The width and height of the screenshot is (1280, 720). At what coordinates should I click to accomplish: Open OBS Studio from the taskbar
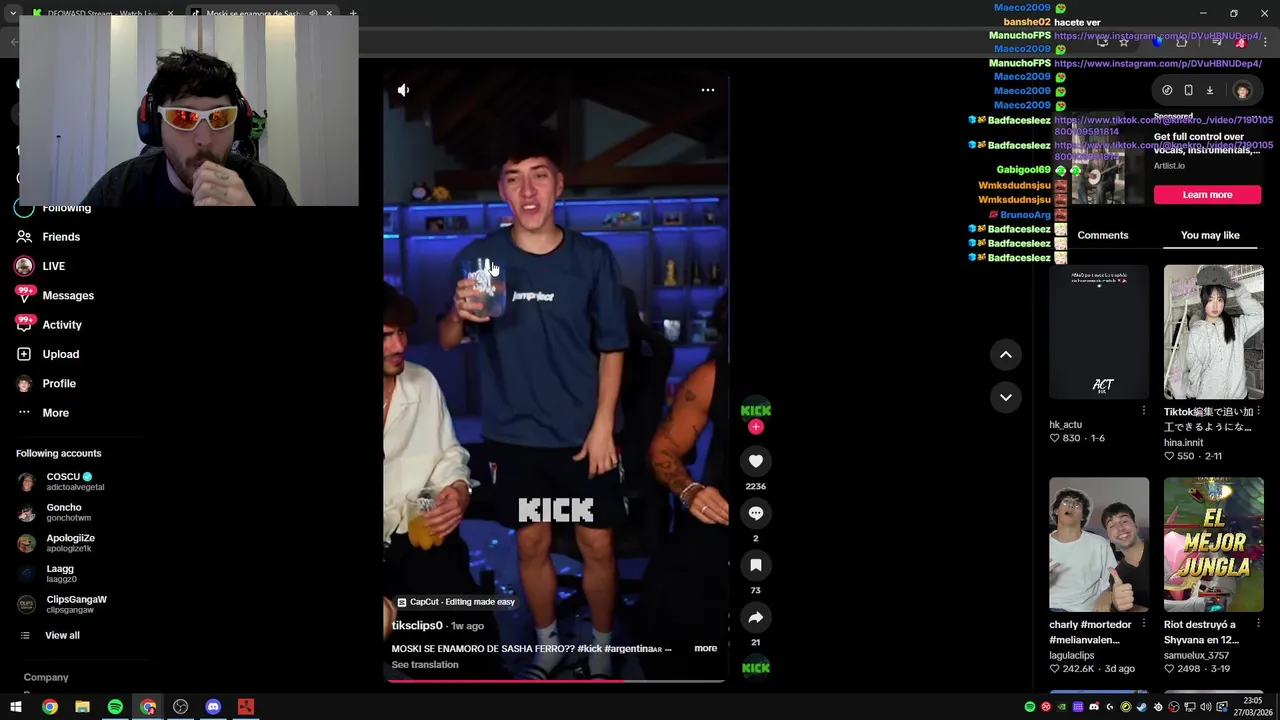coord(180,707)
